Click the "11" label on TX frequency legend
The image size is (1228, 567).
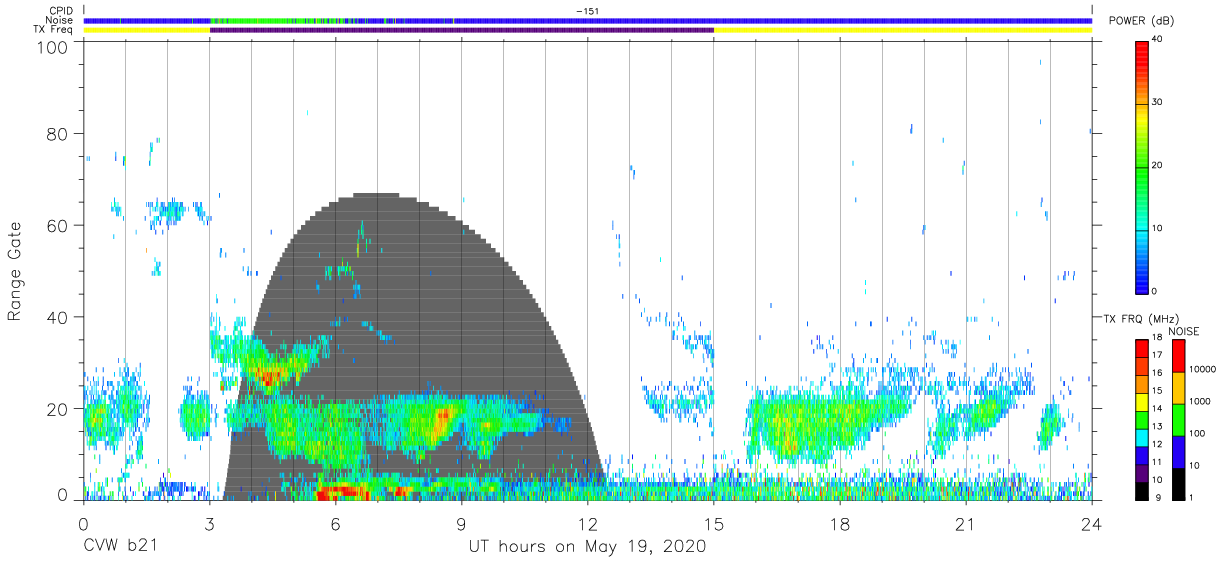pyautogui.click(x=1156, y=462)
